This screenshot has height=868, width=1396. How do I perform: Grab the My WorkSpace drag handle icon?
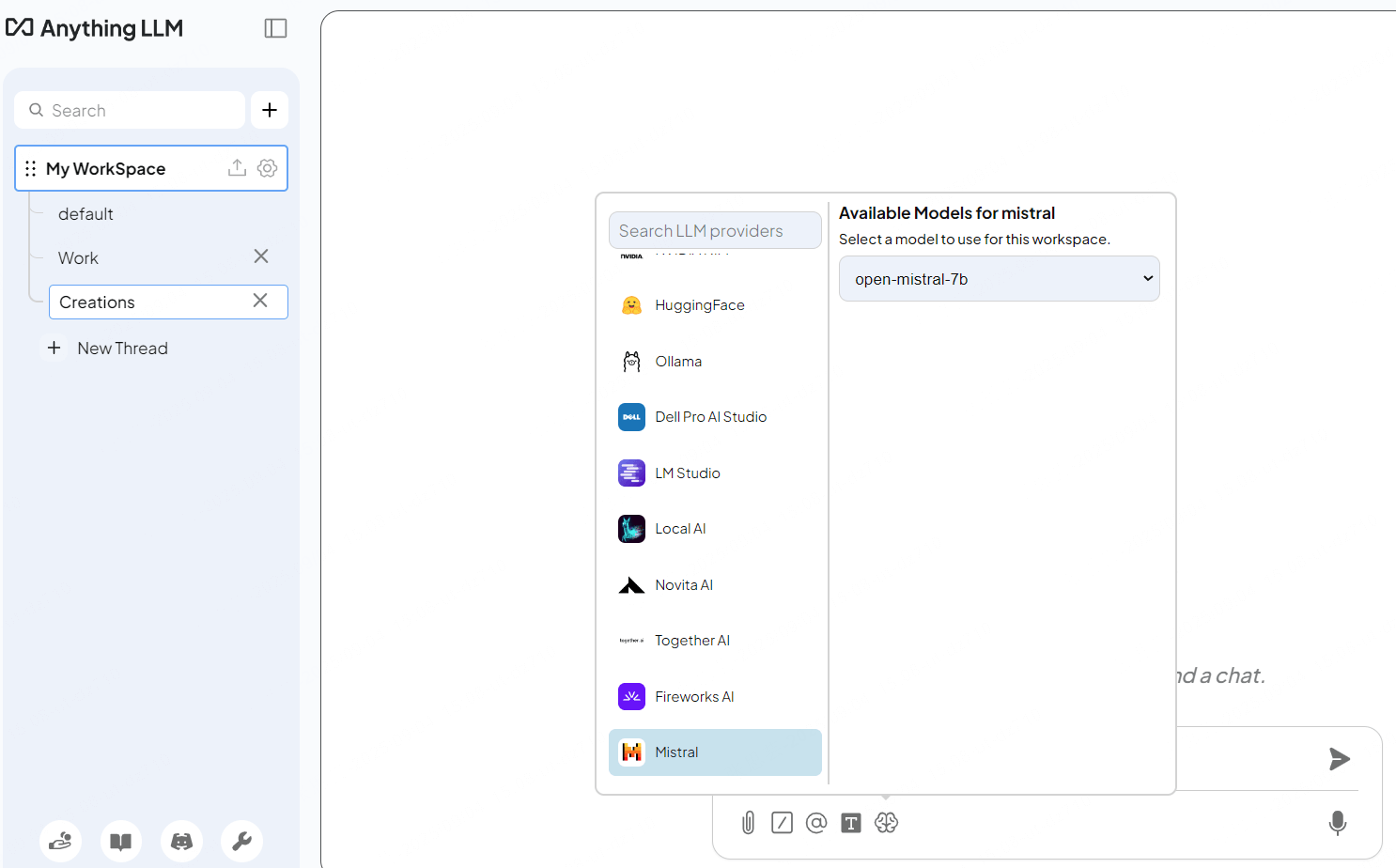(x=31, y=168)
